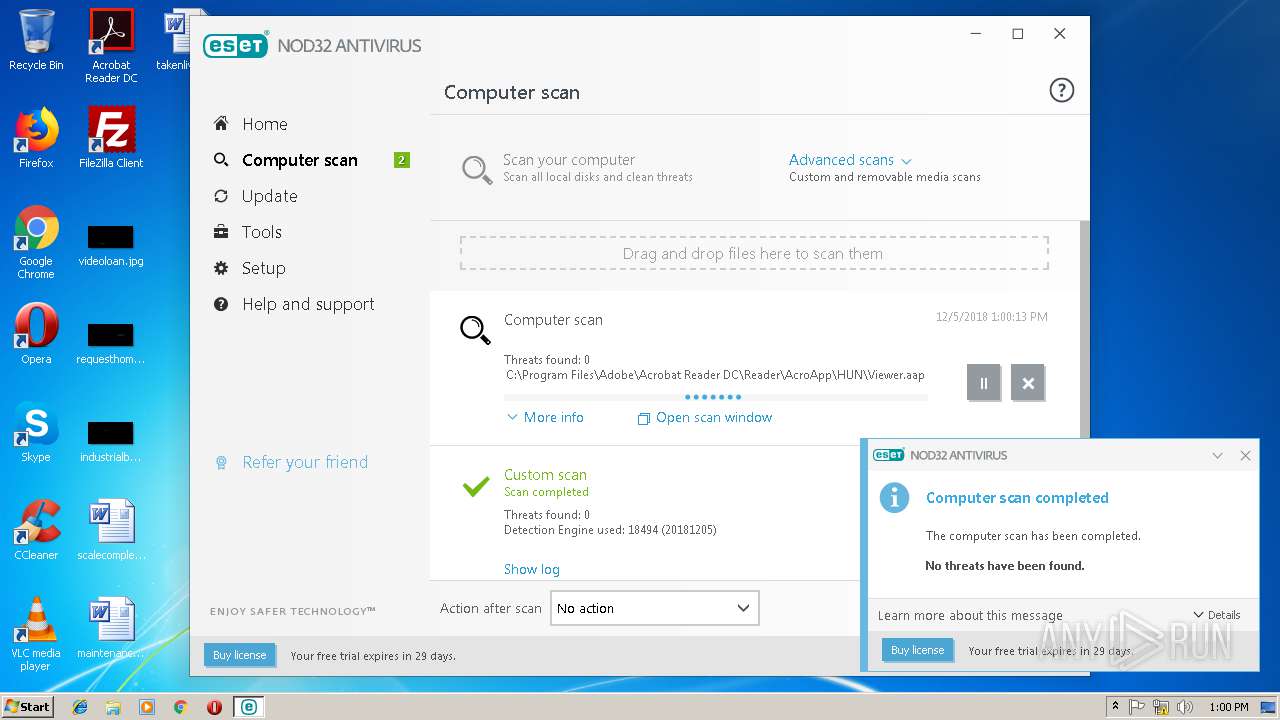Select the CCleaner desktop icon

tap(36, 530)
